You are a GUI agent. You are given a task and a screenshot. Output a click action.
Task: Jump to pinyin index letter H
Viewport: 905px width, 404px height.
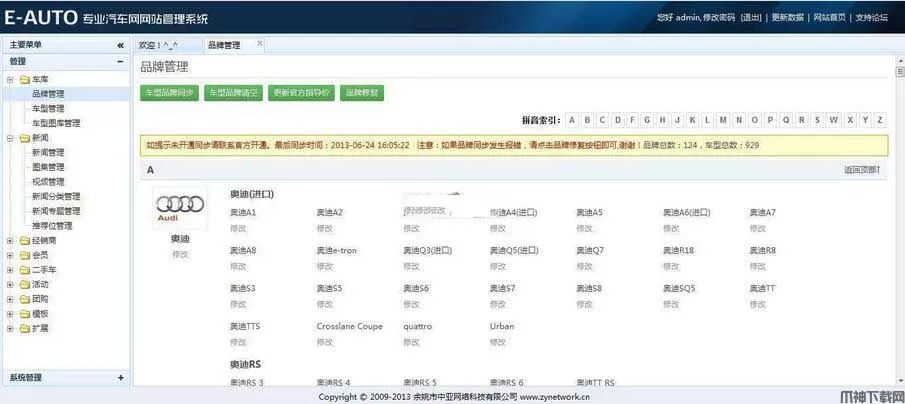tap(663, 120)
